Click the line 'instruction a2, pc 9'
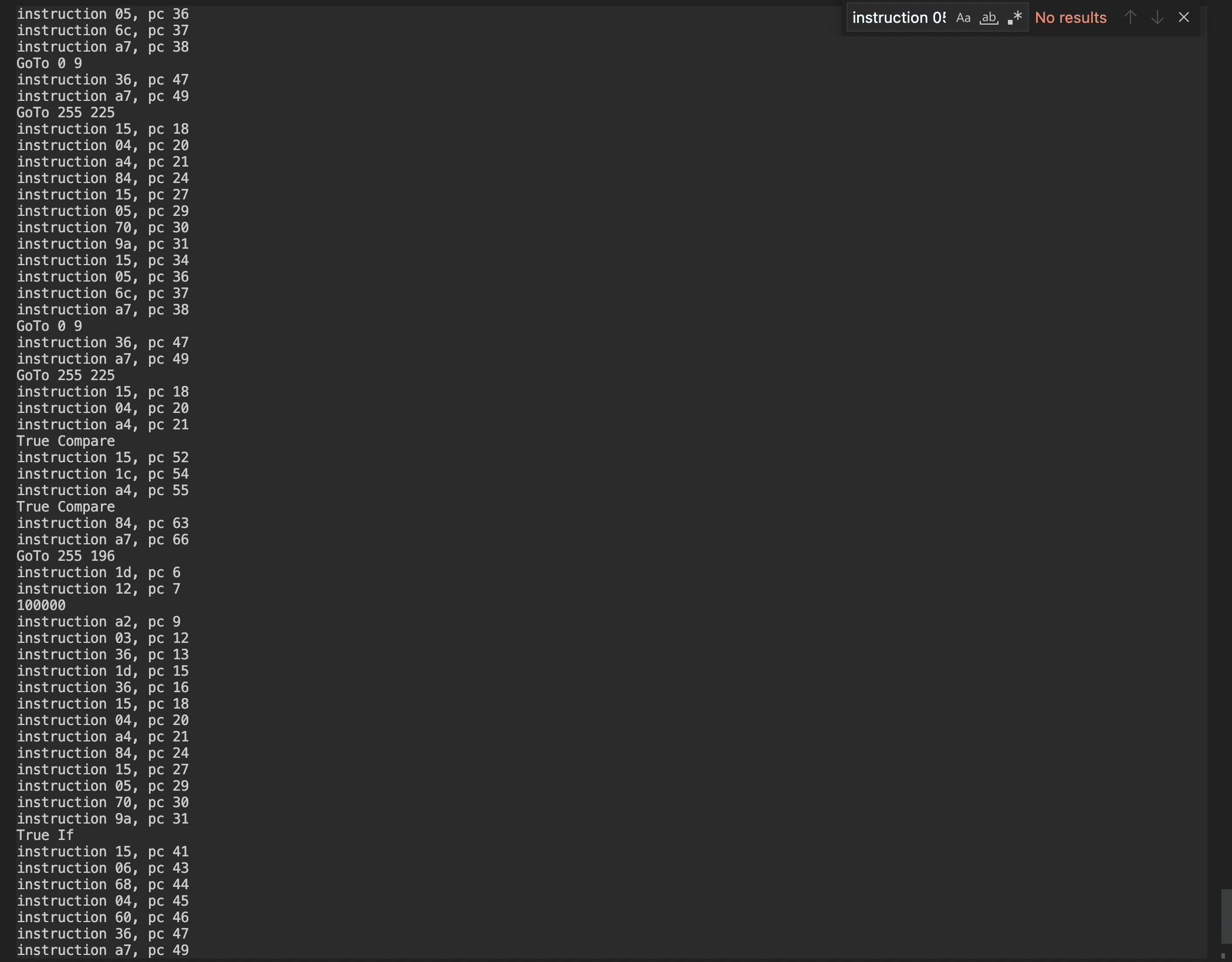 (x=99, y=622)
